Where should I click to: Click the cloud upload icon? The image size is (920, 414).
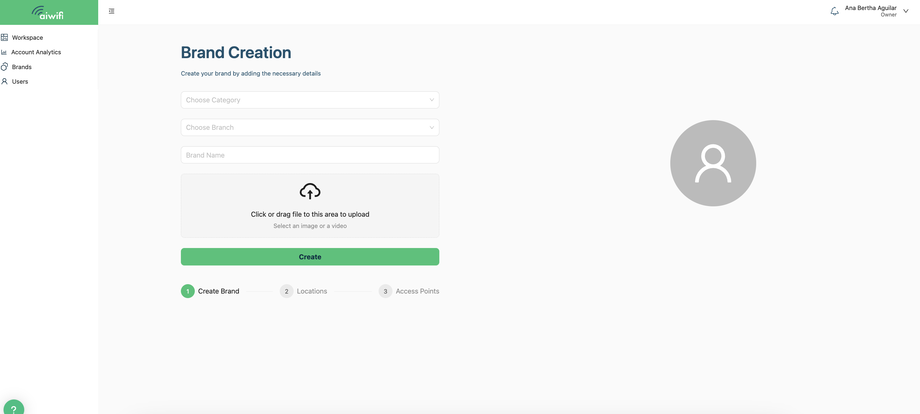(x=310, y=191)
